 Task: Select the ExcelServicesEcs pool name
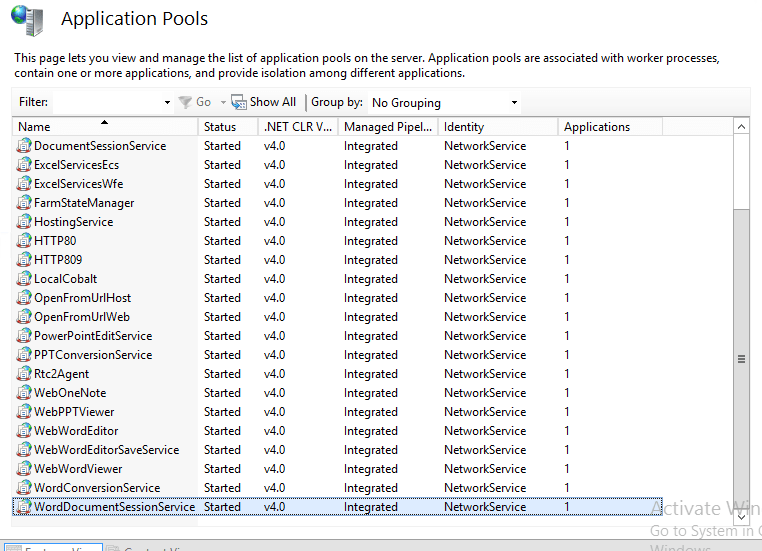pos(76,165)
